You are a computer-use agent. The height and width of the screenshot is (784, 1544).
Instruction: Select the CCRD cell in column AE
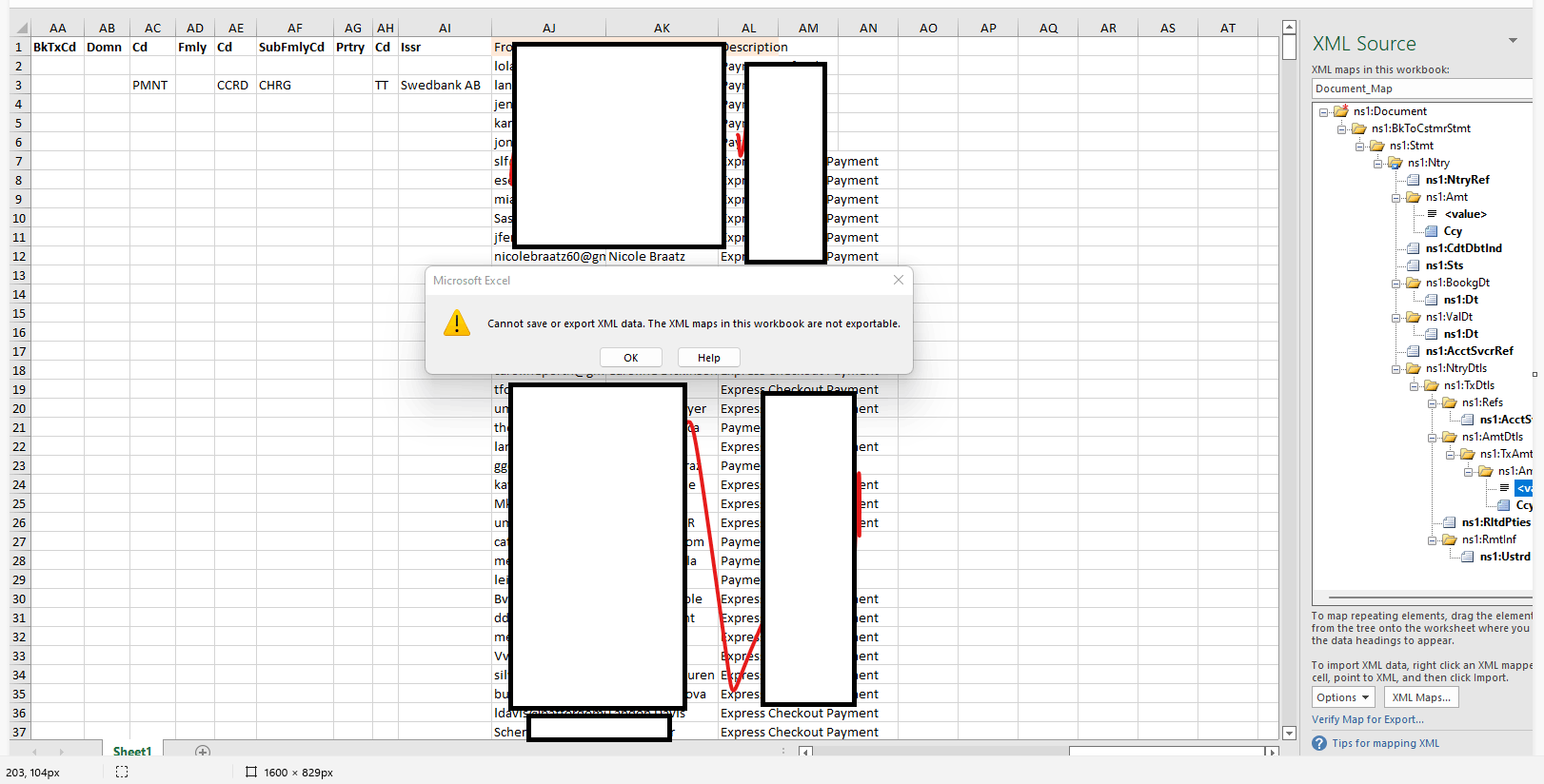point(236,85)
